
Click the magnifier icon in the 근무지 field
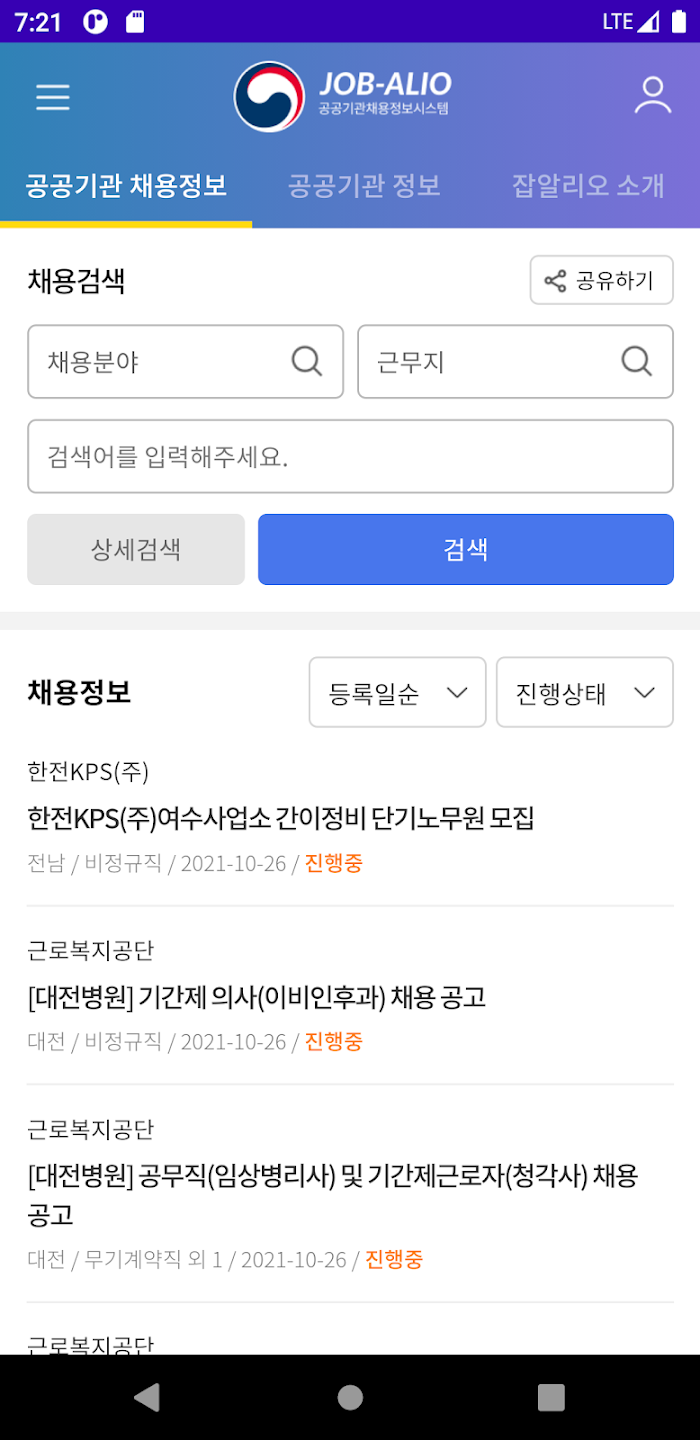click(x=636, y=362)
